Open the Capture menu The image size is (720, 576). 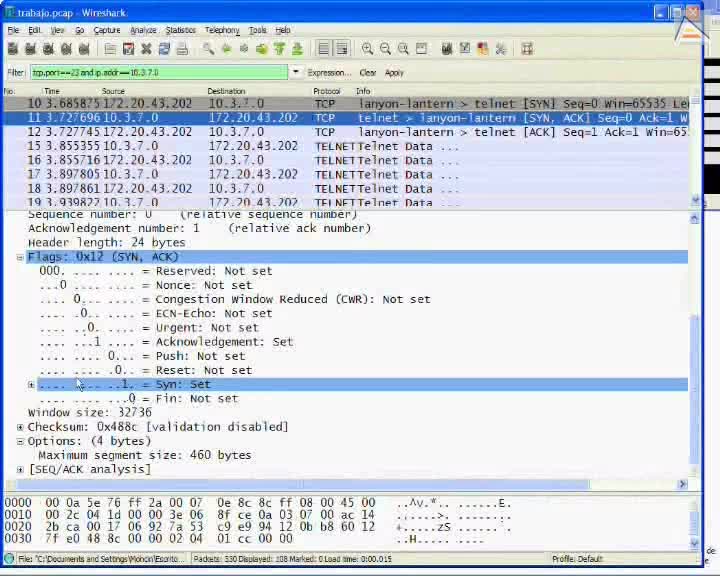point(107,30)
